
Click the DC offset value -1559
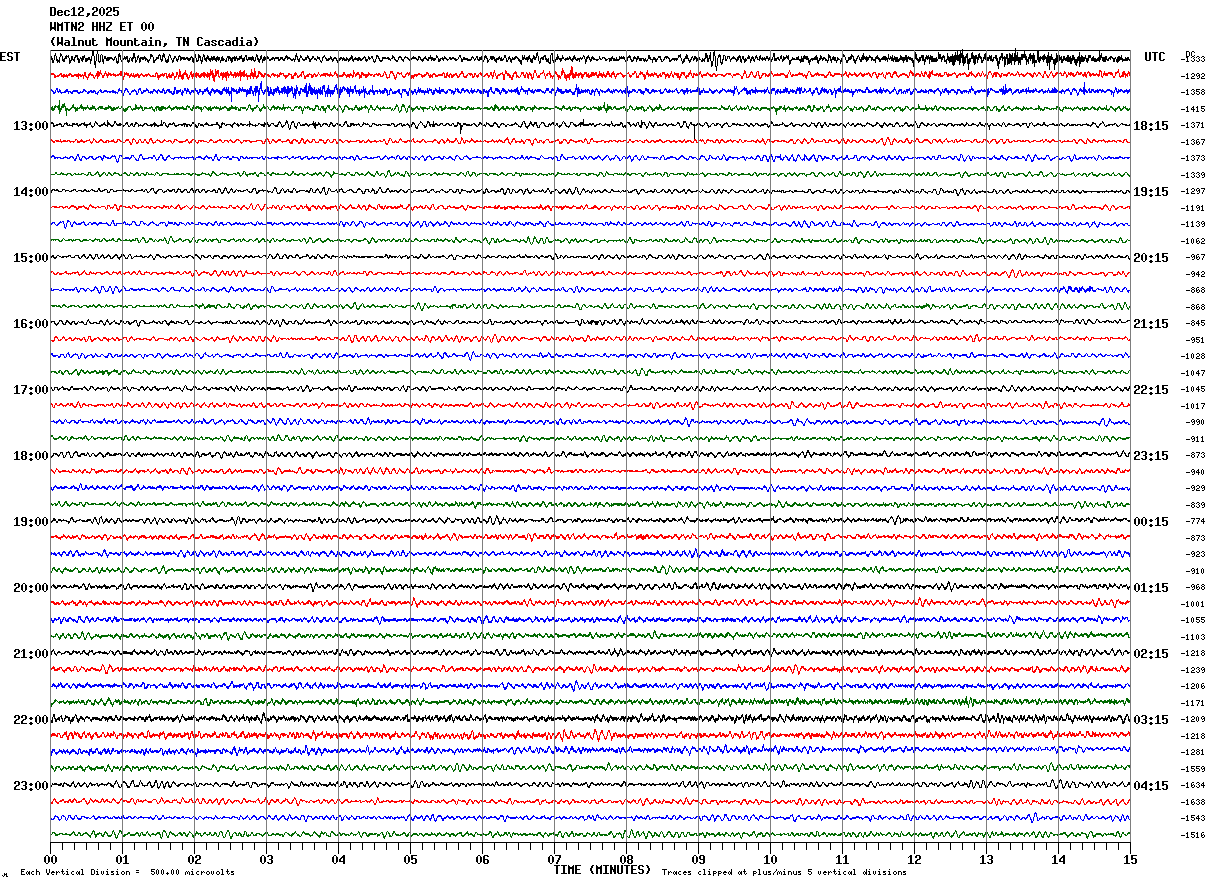(1193, 769)
